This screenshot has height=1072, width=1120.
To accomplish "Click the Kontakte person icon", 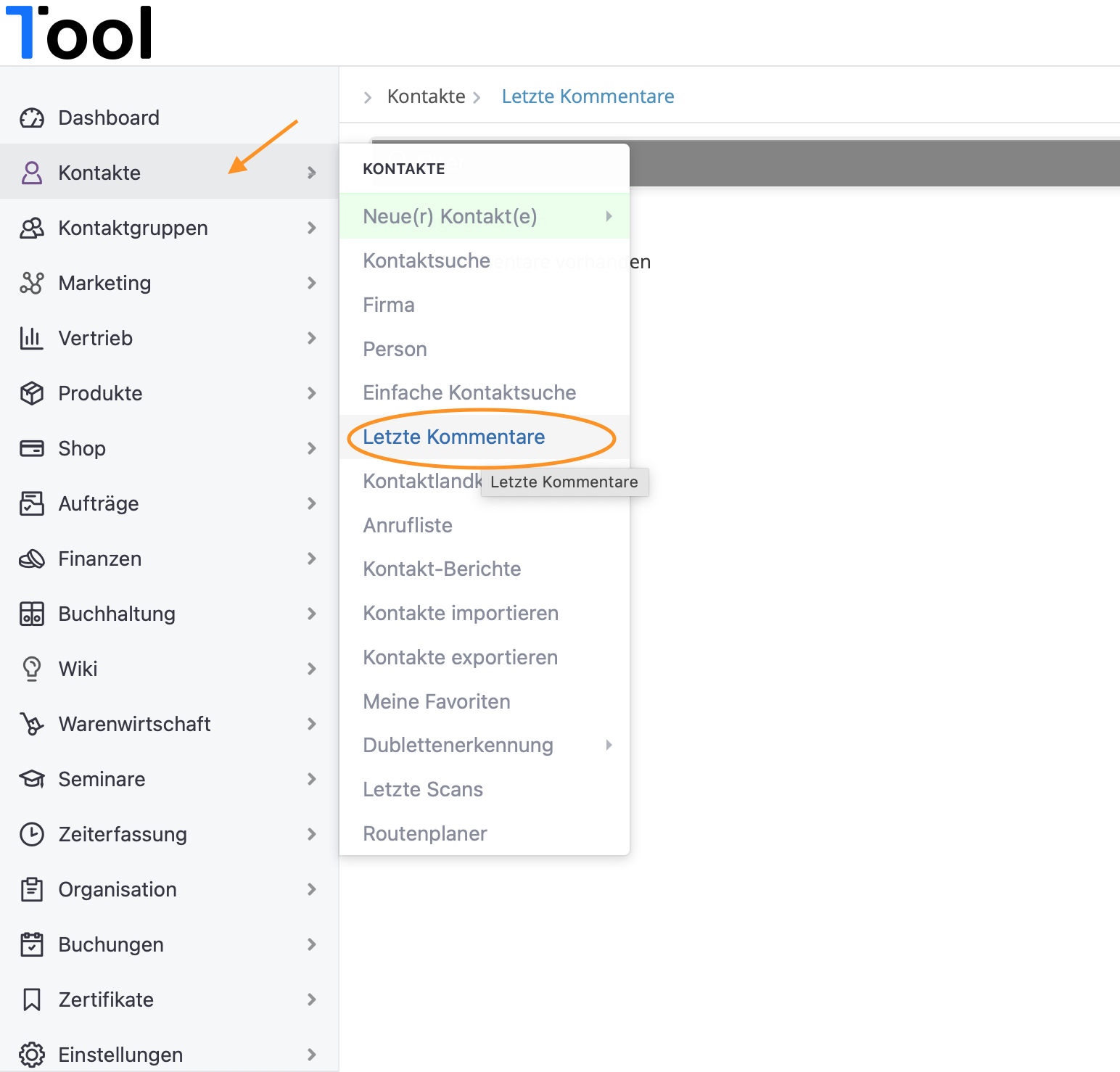I will click(x=32, y=173).
